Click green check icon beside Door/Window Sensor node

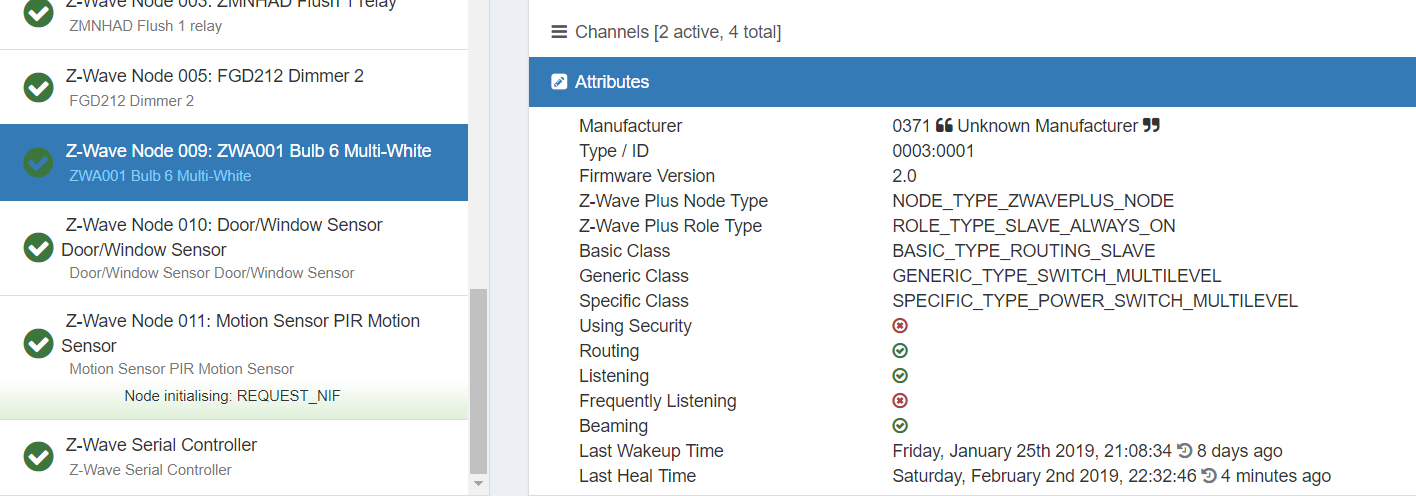[38, 247]
